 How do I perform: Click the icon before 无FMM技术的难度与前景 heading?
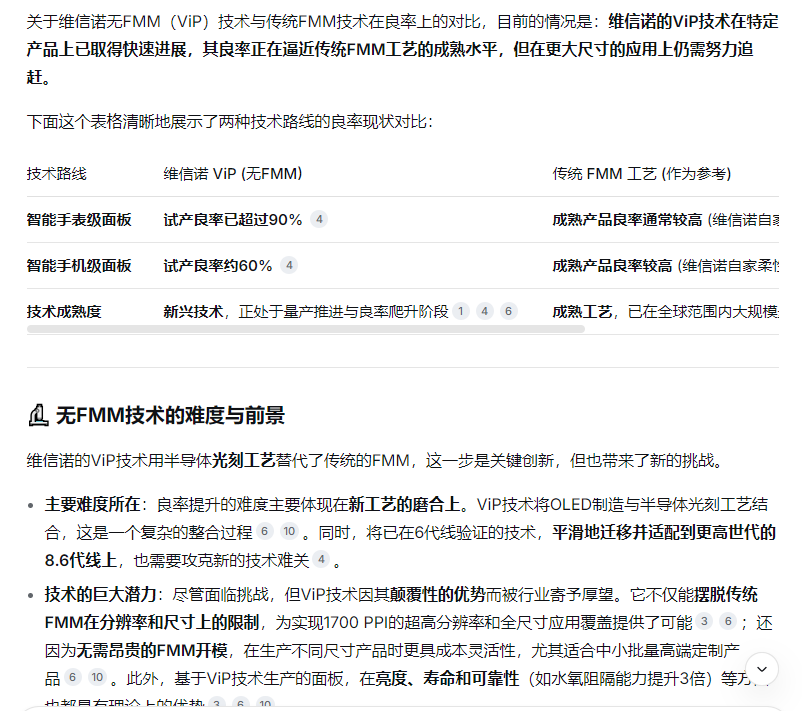tap(38, 415)
